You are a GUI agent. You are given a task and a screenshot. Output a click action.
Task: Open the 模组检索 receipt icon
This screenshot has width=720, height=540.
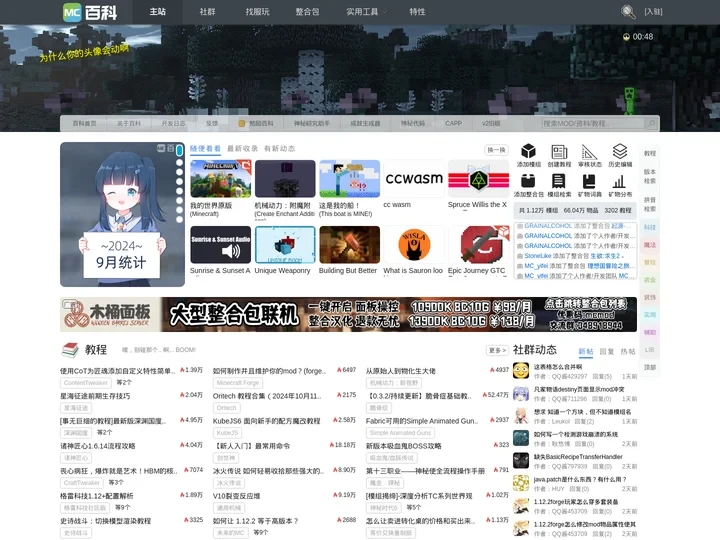(559, 181)
